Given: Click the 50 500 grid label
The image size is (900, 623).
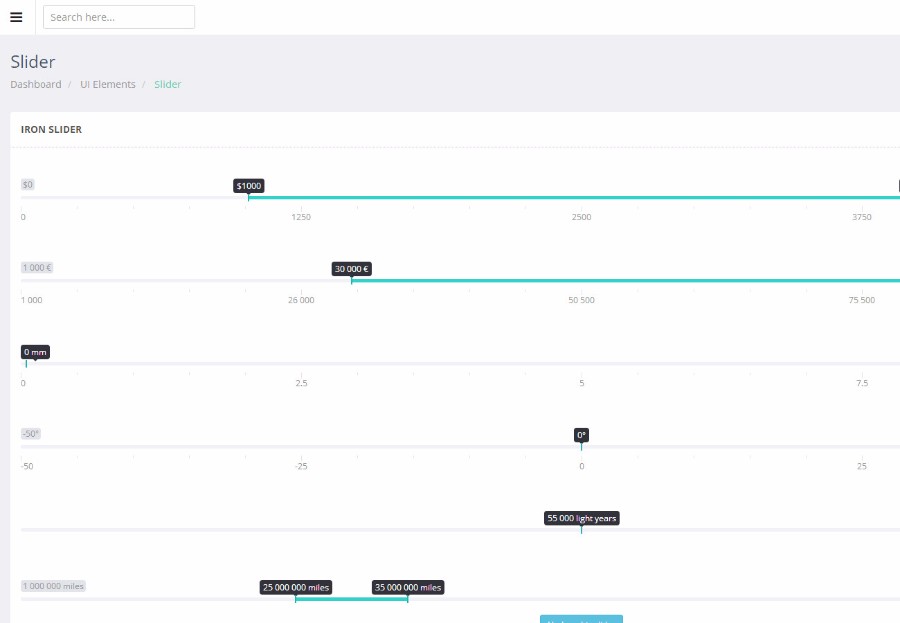Looking at the screenshot, I should (x=581, y=300).
